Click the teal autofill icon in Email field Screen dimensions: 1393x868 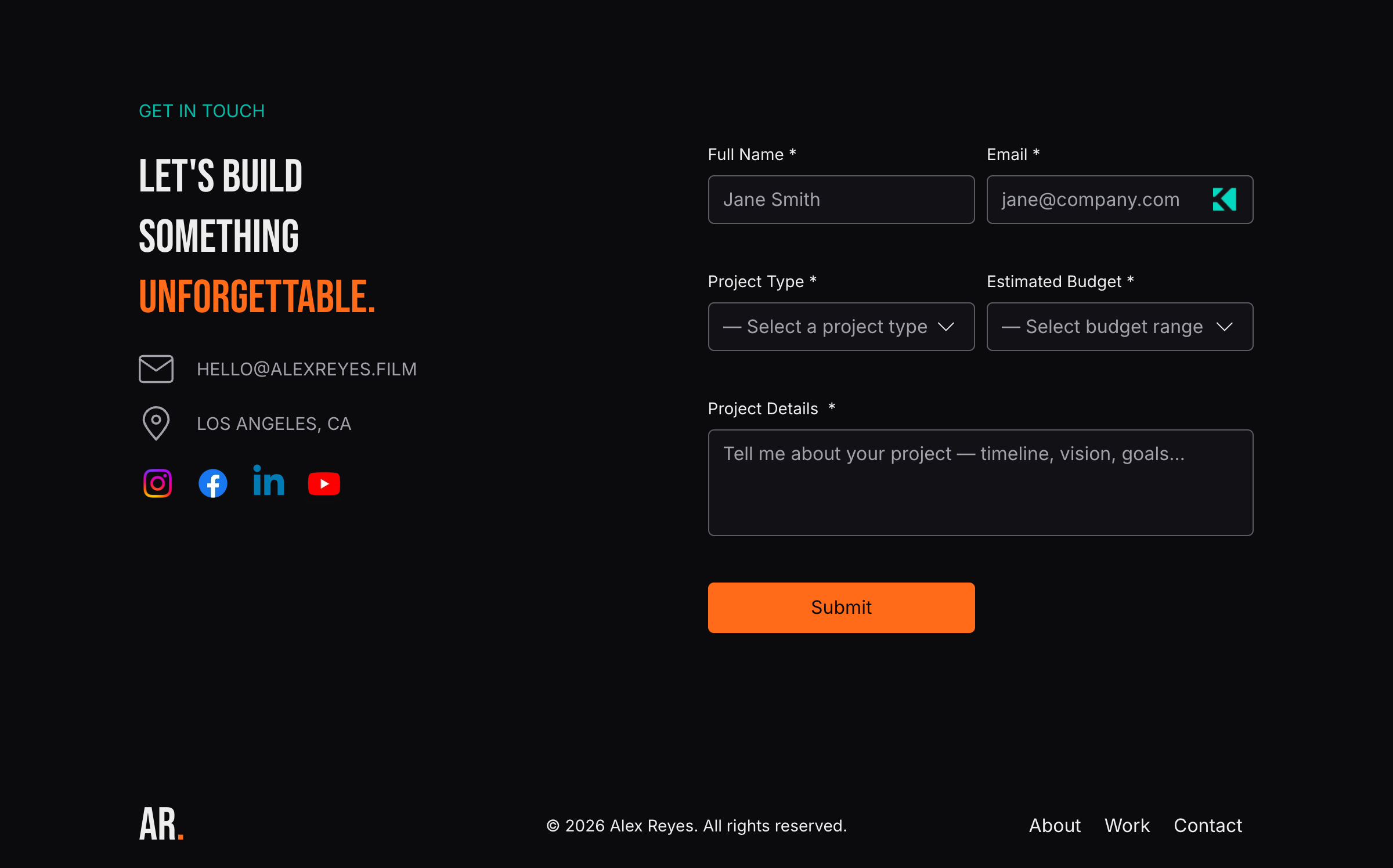click(x=1225, y=200)
